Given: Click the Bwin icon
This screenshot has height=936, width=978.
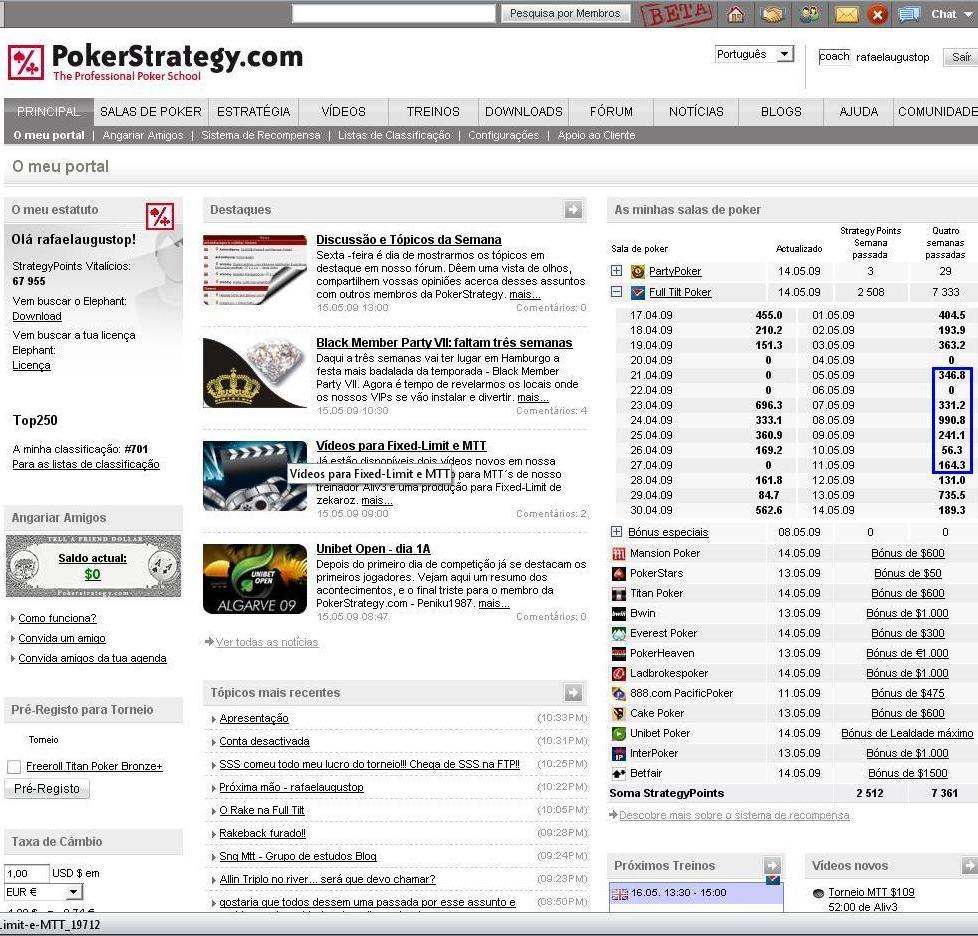Looking at the screenshot, I should 619,613.
